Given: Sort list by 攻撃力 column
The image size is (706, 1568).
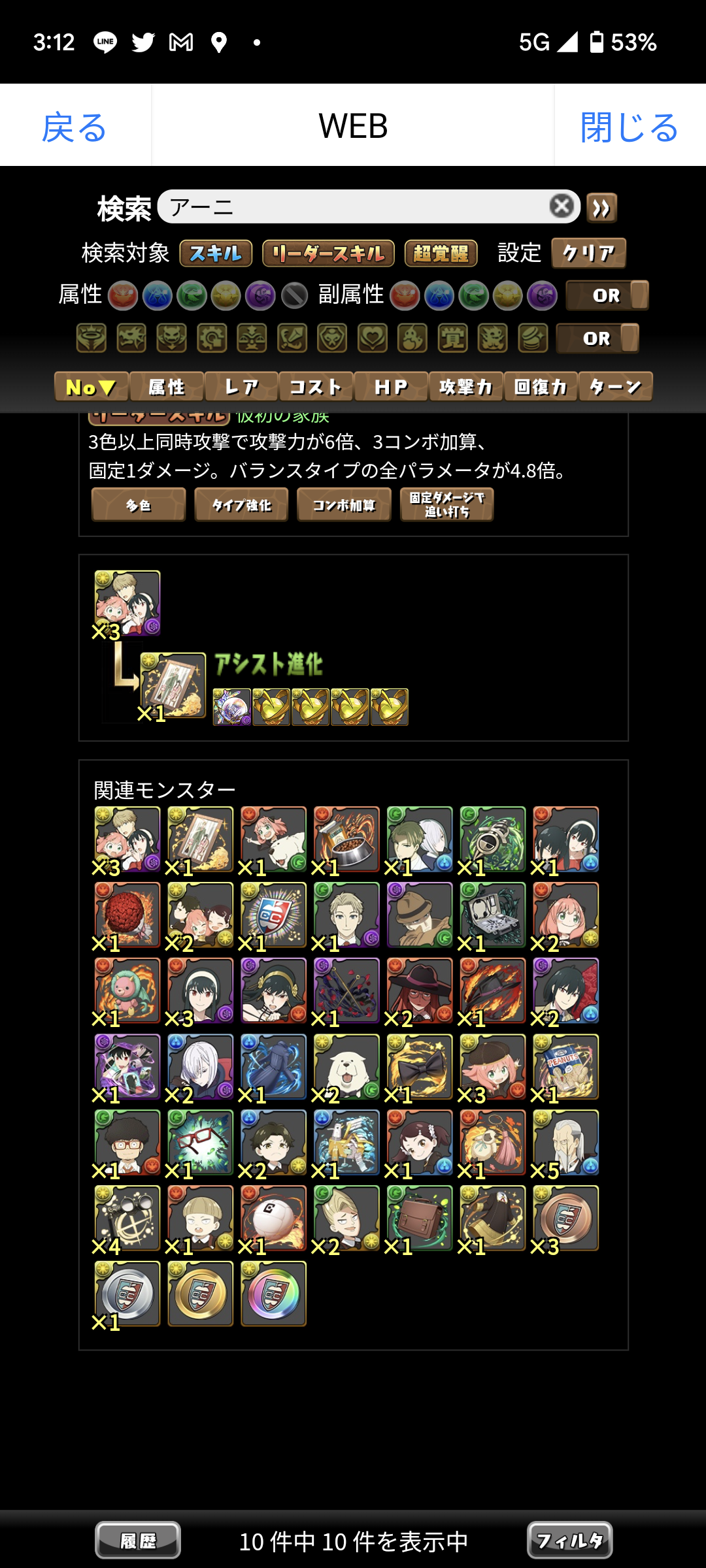Looking at the screenshot, I should [x=465, y=387].
